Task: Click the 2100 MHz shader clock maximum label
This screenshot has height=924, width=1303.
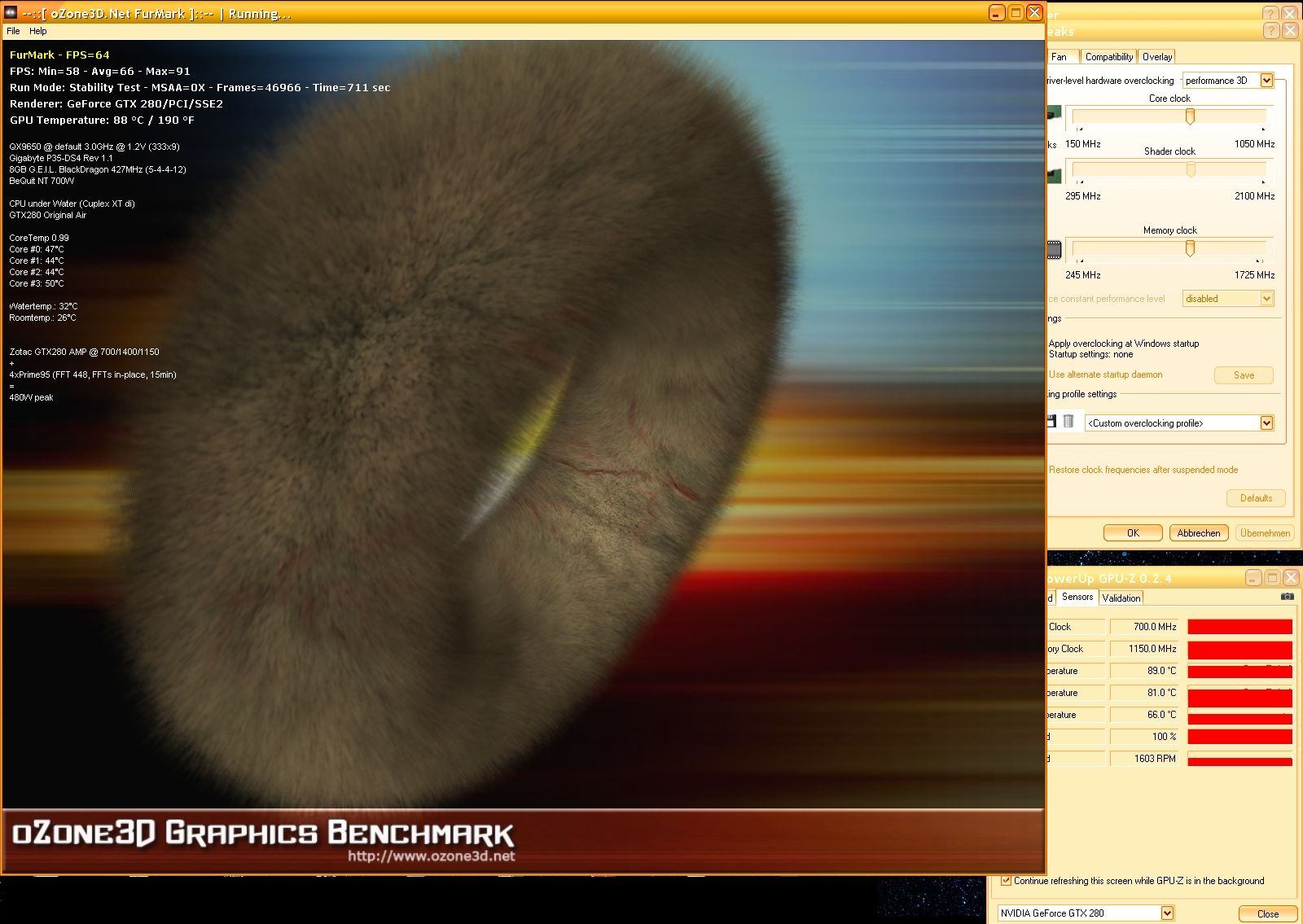Action: [x=1254, y=196]
